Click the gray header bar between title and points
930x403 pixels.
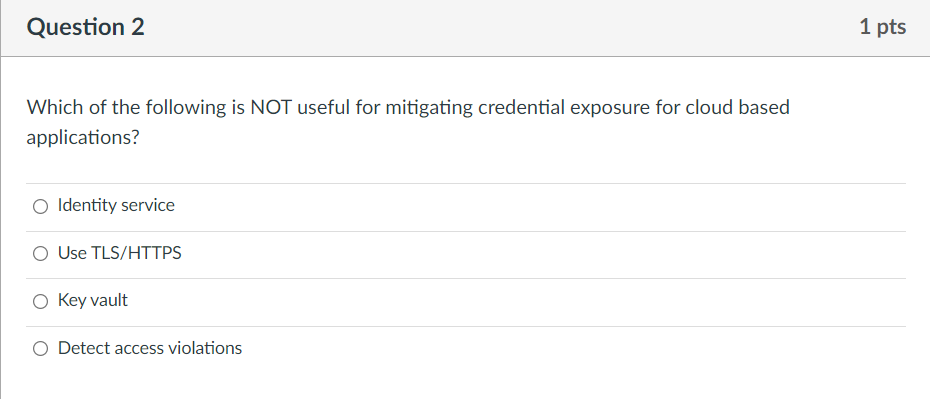[502, 27]
